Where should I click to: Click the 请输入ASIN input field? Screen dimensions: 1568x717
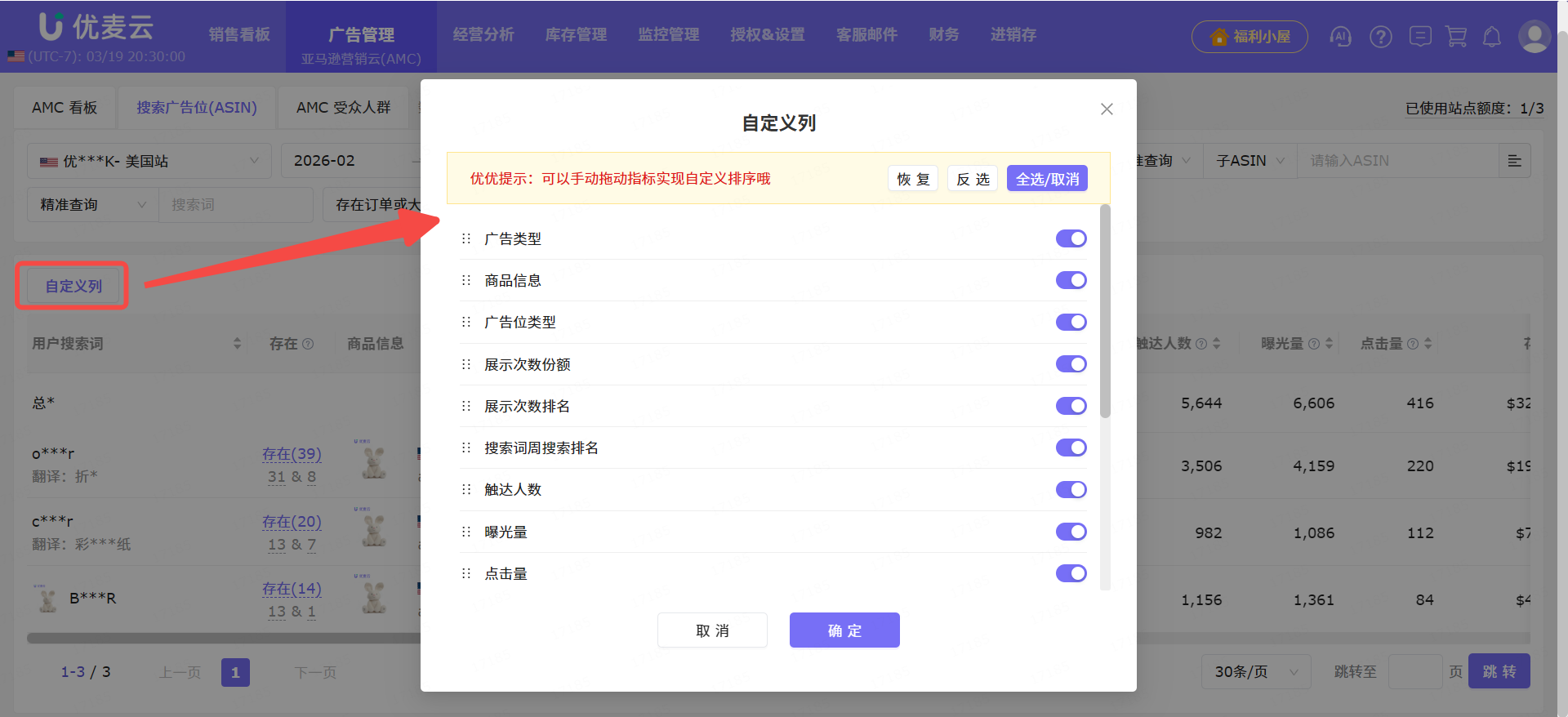pos(1398,161)
